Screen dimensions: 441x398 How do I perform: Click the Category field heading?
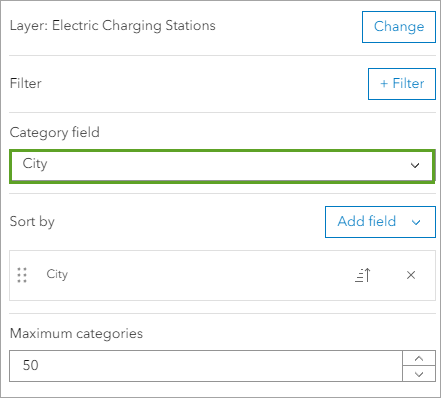point(55,133)
